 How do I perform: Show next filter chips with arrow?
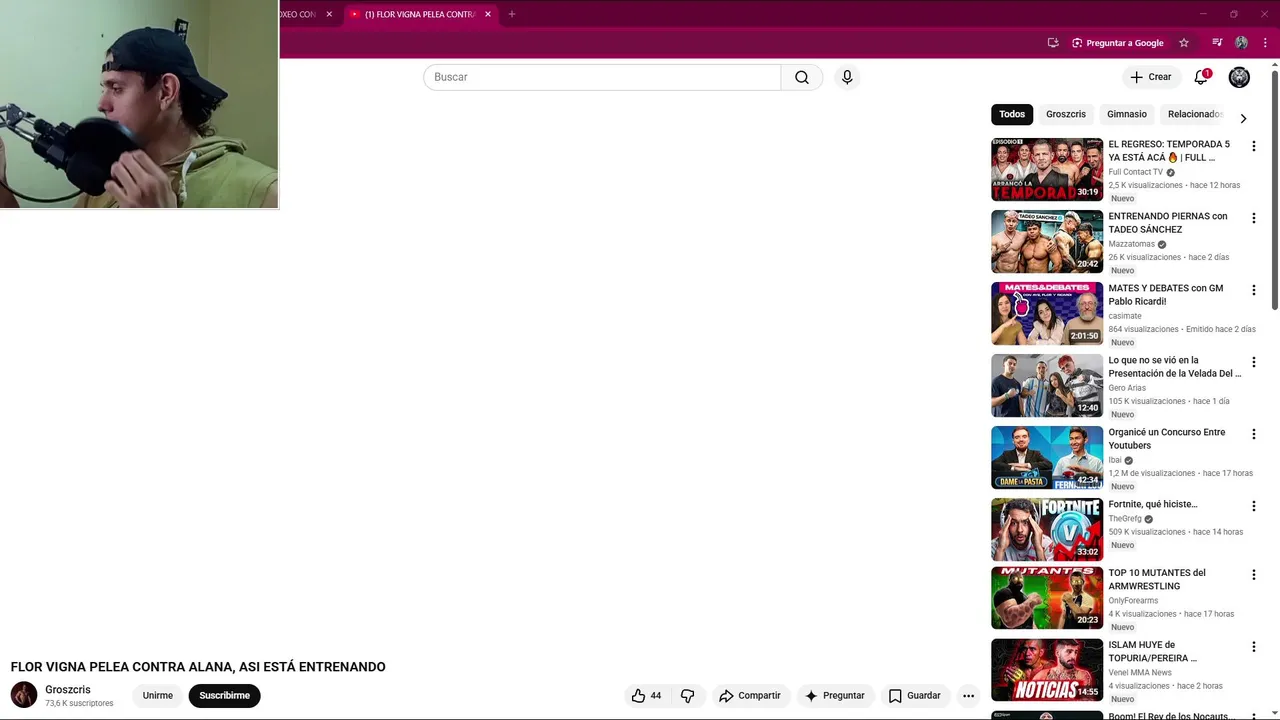coord(1243,118)
